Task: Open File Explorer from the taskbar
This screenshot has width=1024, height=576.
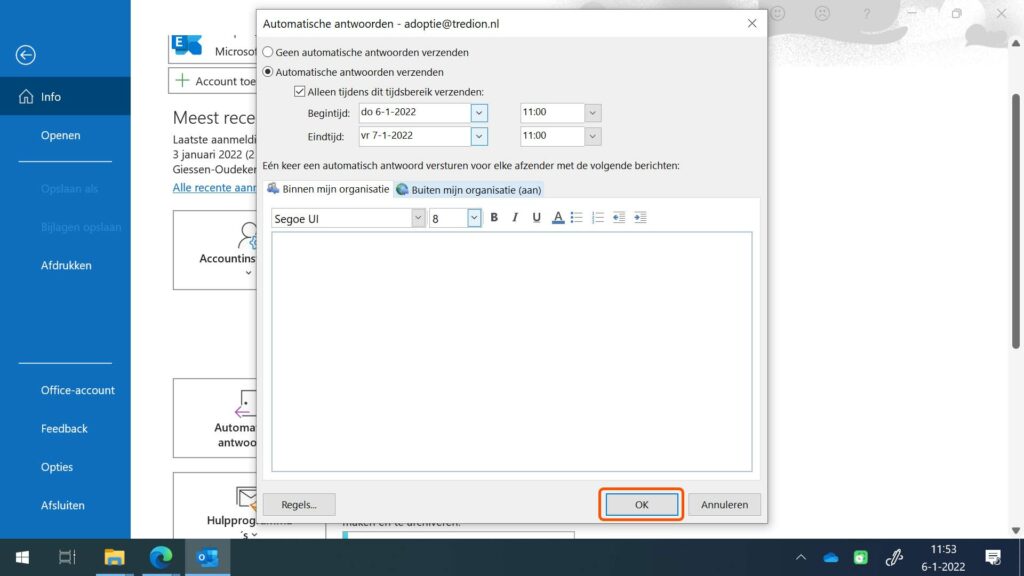Action: pos(114,557)
